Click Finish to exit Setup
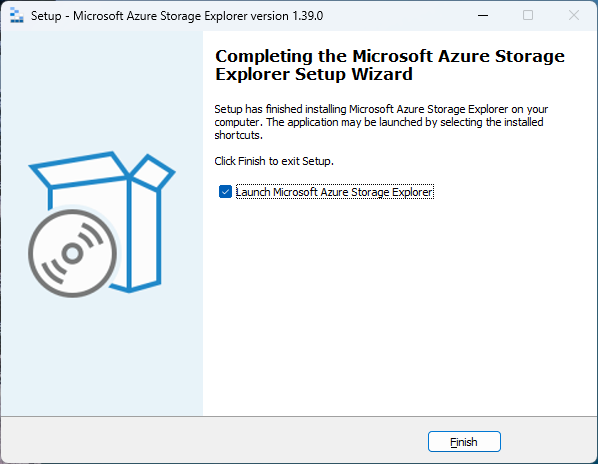598x464 pixels. 464,442
